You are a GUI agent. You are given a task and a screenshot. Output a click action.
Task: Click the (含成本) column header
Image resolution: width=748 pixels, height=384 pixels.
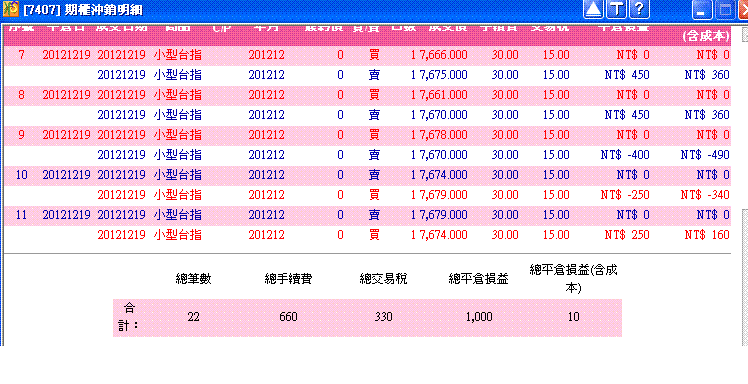click(x=706, y=36)
